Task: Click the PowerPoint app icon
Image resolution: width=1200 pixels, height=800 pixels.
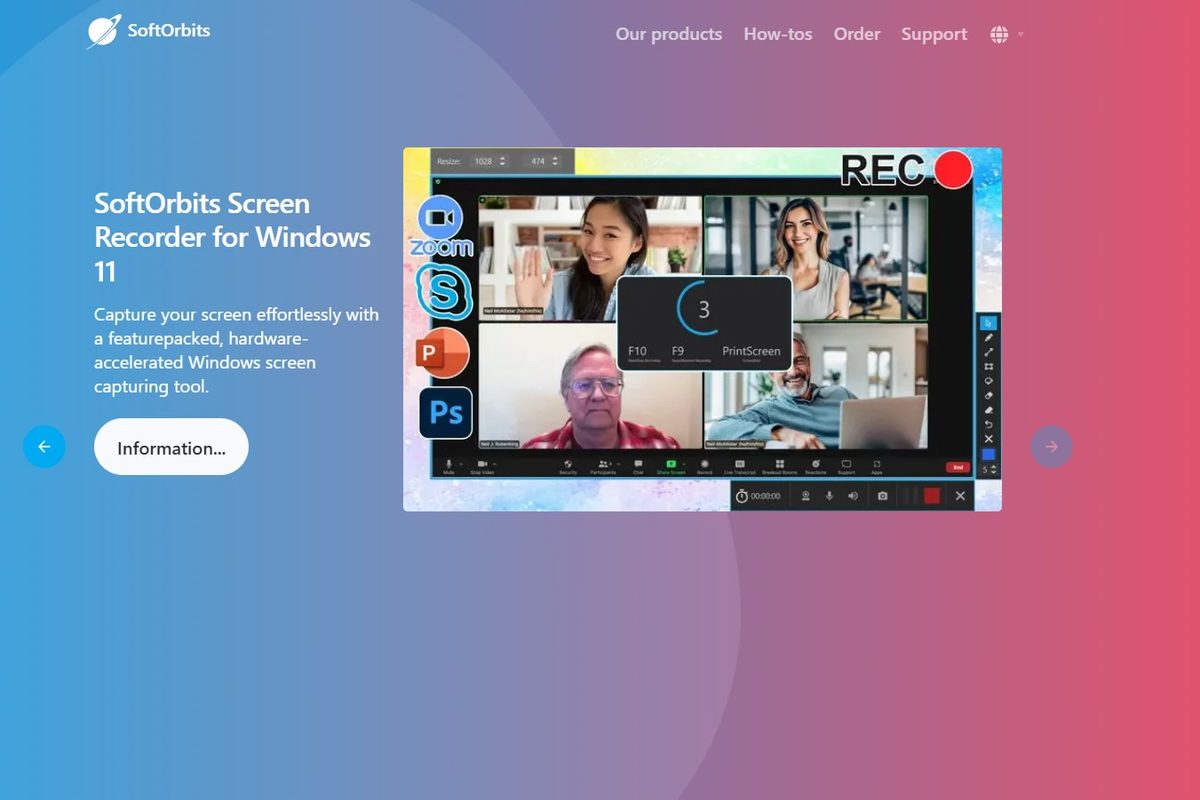Action: (x=443, y=352)
